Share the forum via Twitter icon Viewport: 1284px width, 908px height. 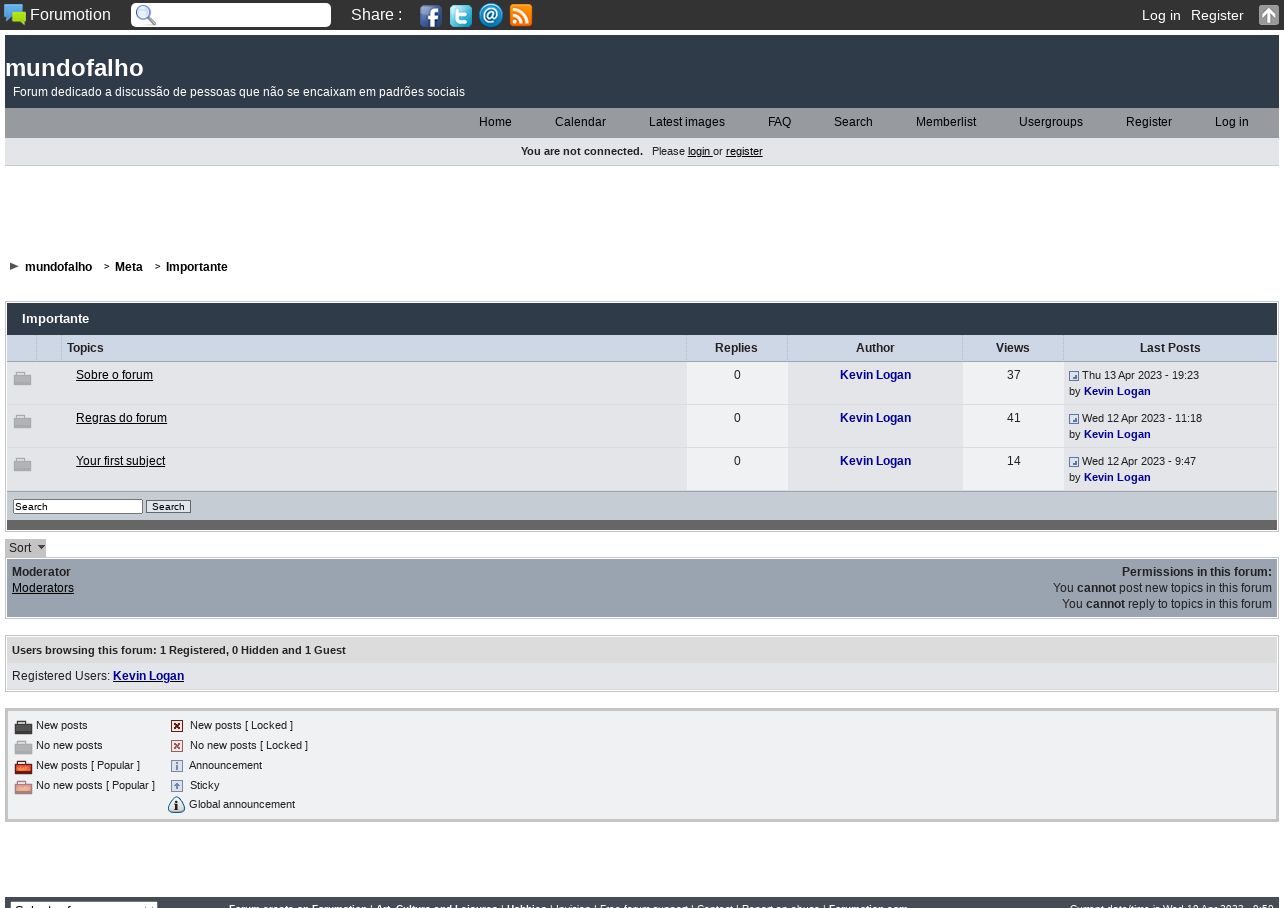[x=460, y=15]
